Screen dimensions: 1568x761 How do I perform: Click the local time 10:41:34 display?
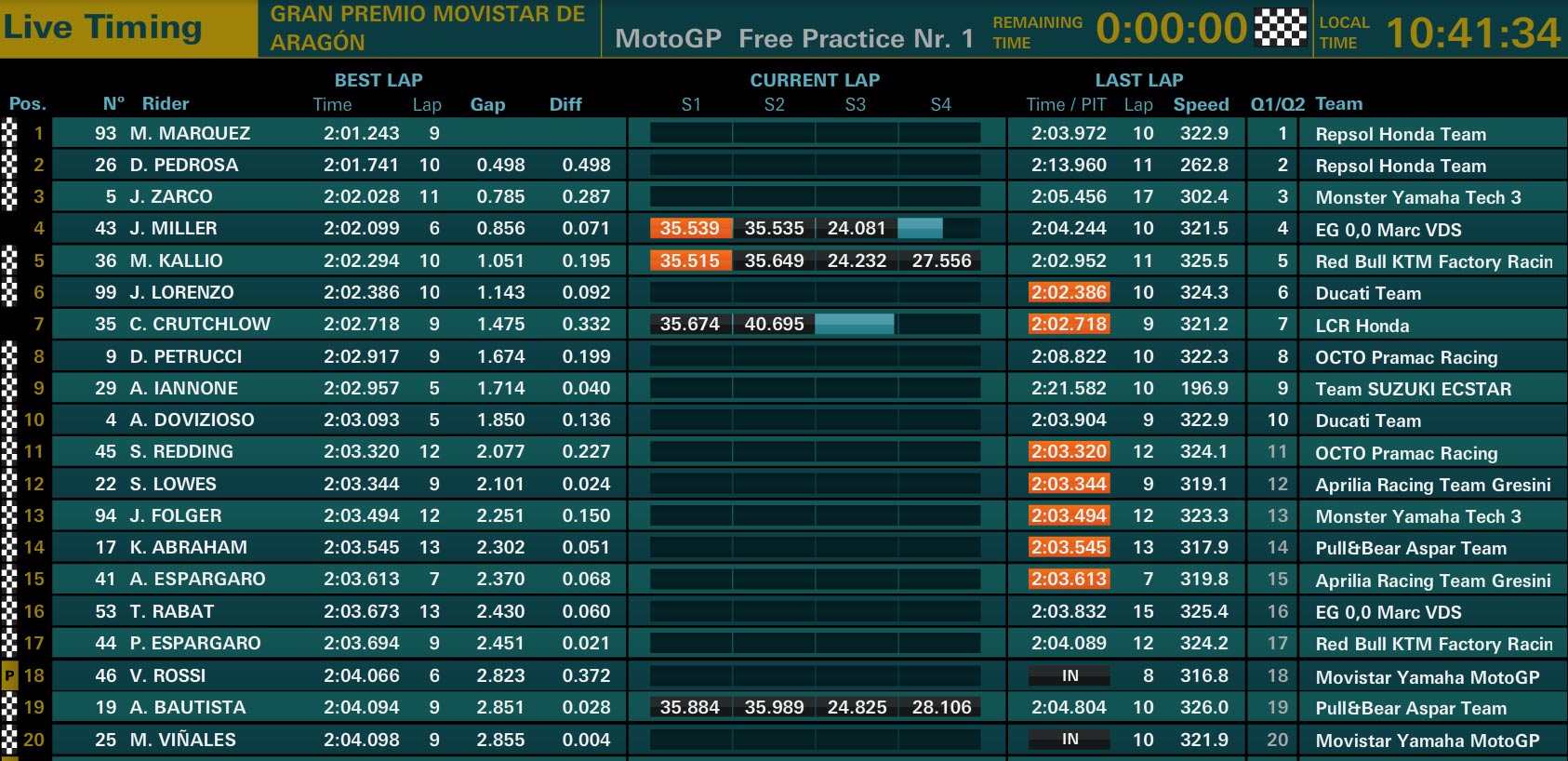[1473, 33]
